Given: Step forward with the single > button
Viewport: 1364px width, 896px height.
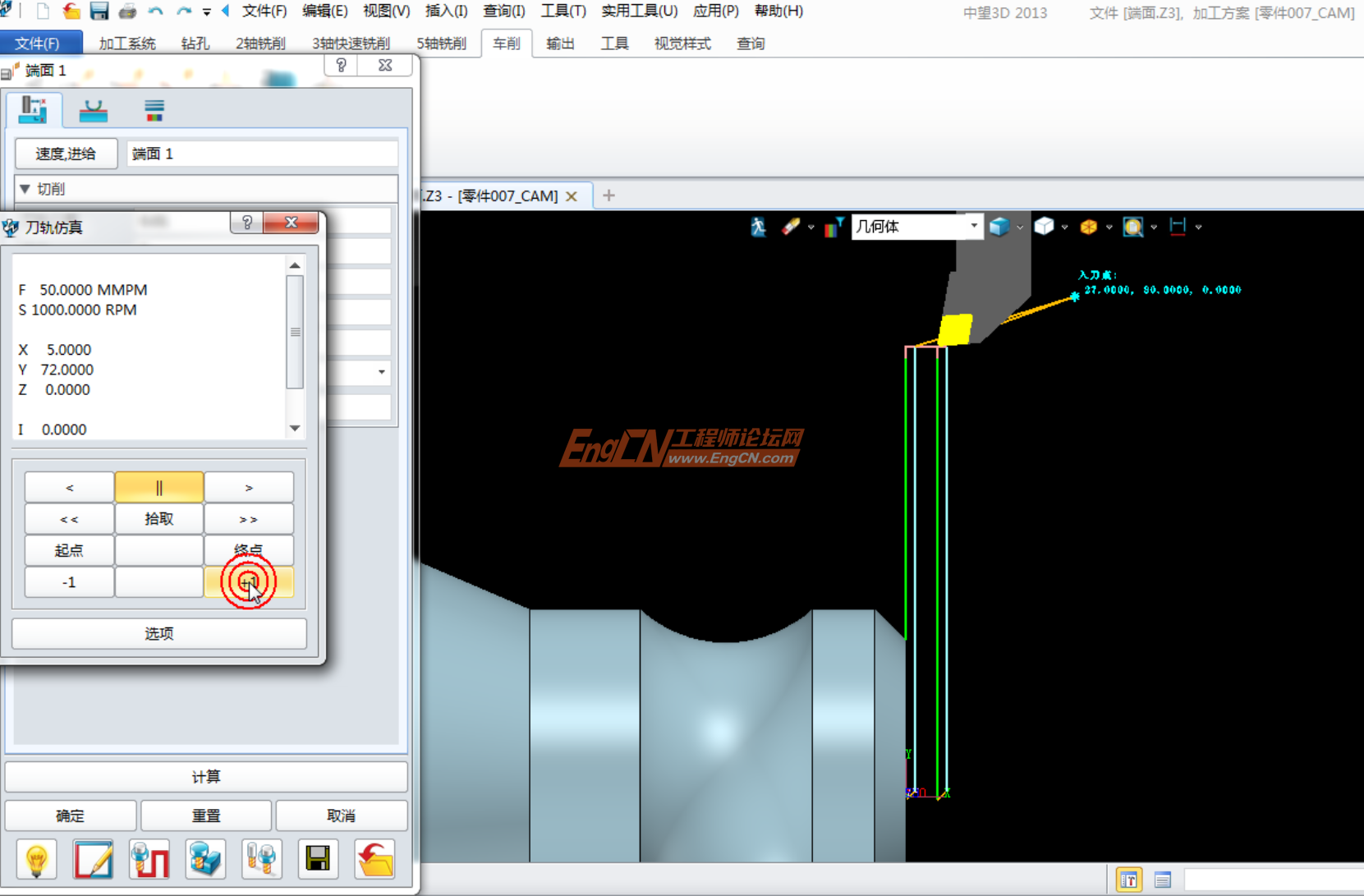Looking at the screenshot, I should coord(249,488).
